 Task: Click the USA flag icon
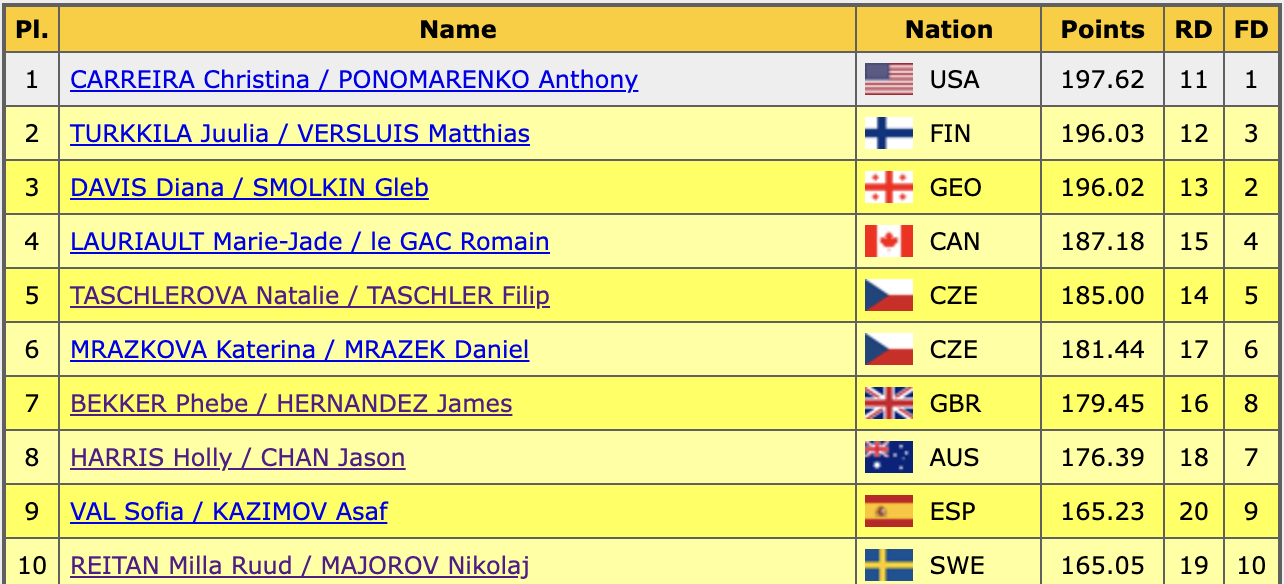click(x=888, y=79)
